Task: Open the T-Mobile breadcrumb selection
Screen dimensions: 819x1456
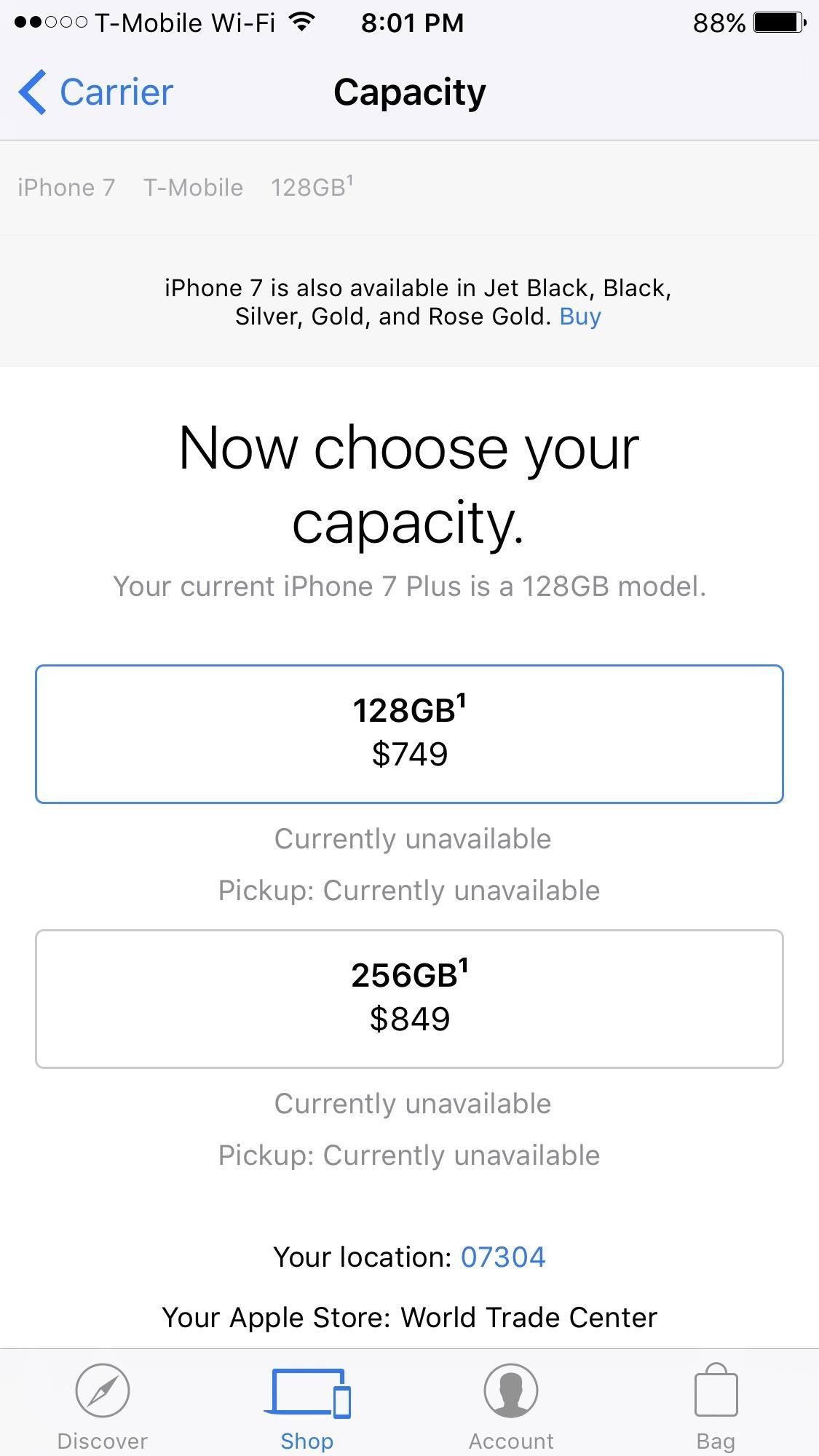Action: [x=193, y=187]
